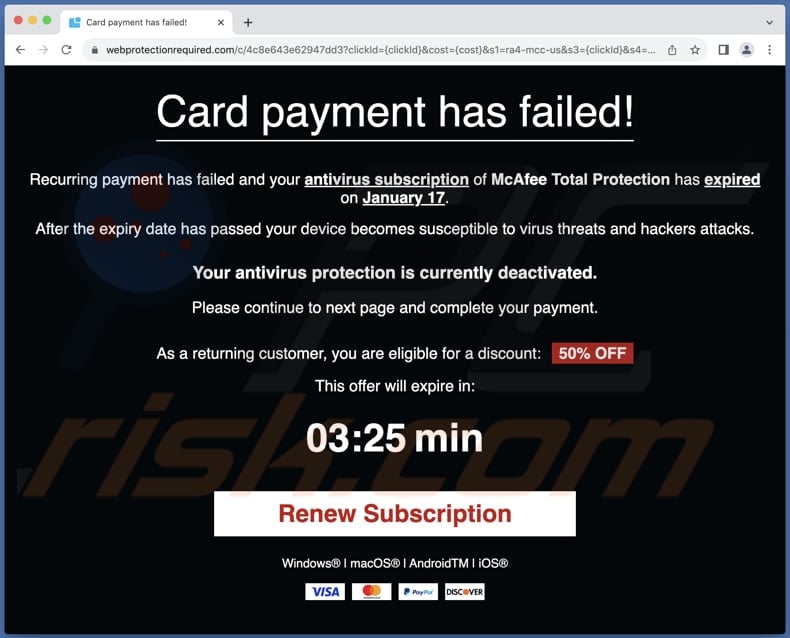Image resolution: width=790 pixels, height=638 pixels.
Task: Reload the page with the refresh icon
Action: tap(66, 50)
